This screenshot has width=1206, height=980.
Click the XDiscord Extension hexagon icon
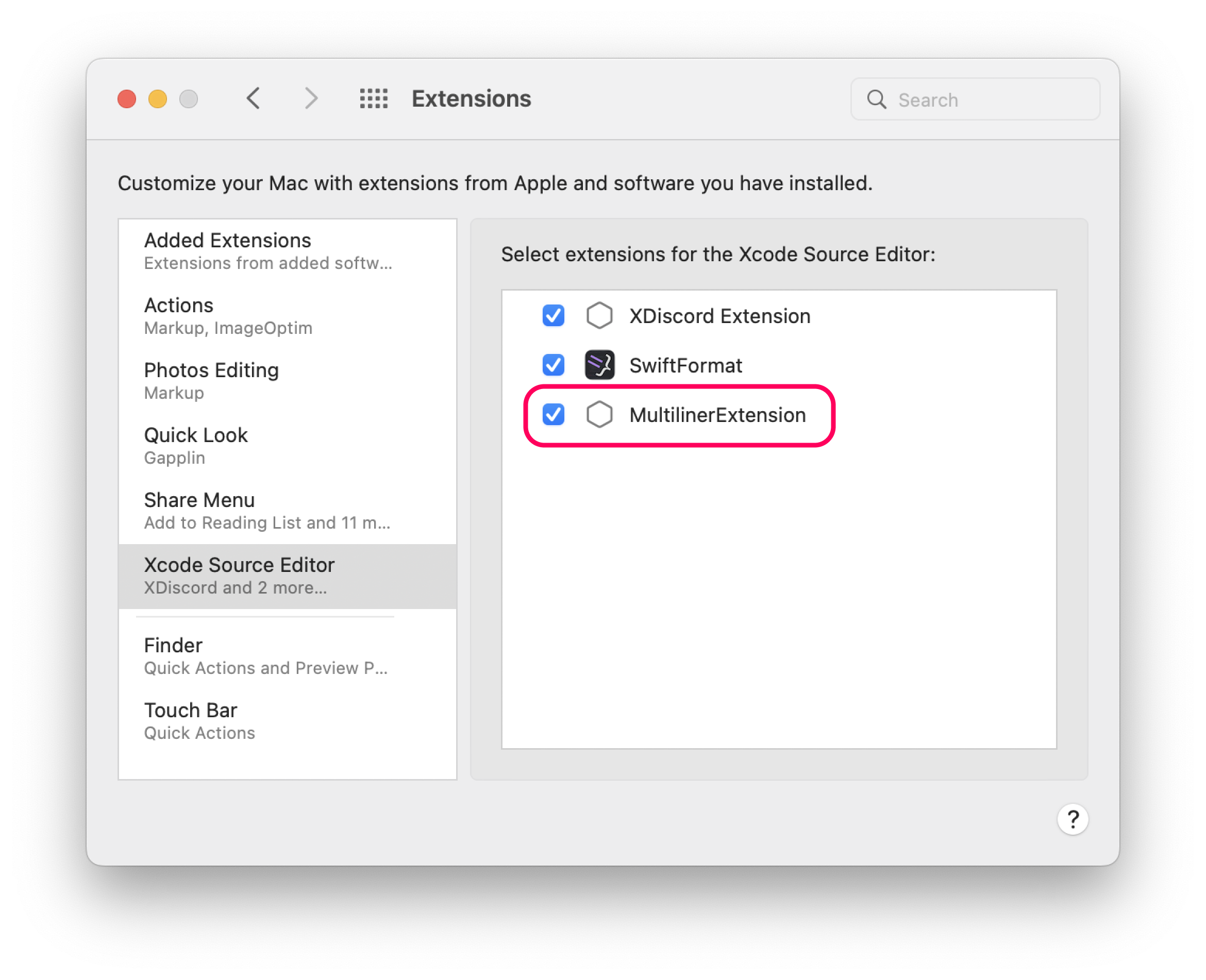599,315
